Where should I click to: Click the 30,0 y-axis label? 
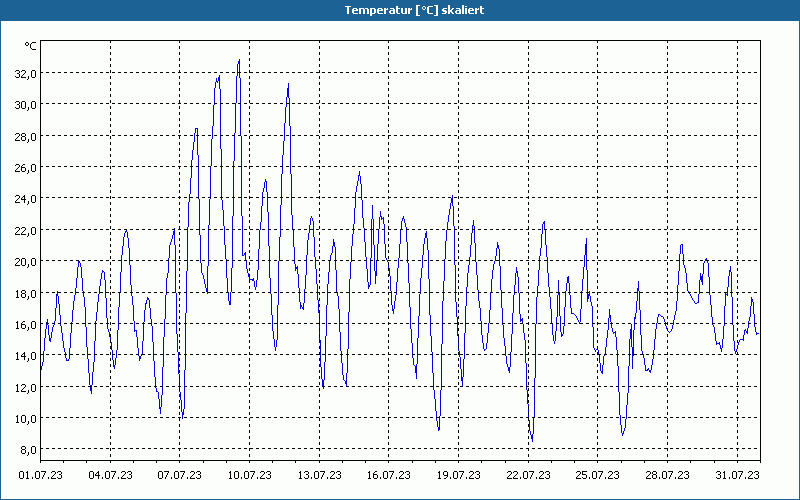click(x=26, y=105)
